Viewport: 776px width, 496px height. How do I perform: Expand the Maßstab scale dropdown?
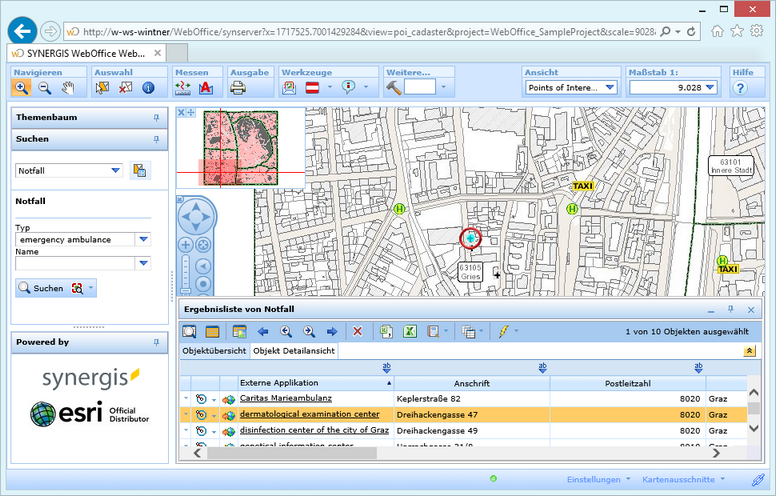pos(709,87)
